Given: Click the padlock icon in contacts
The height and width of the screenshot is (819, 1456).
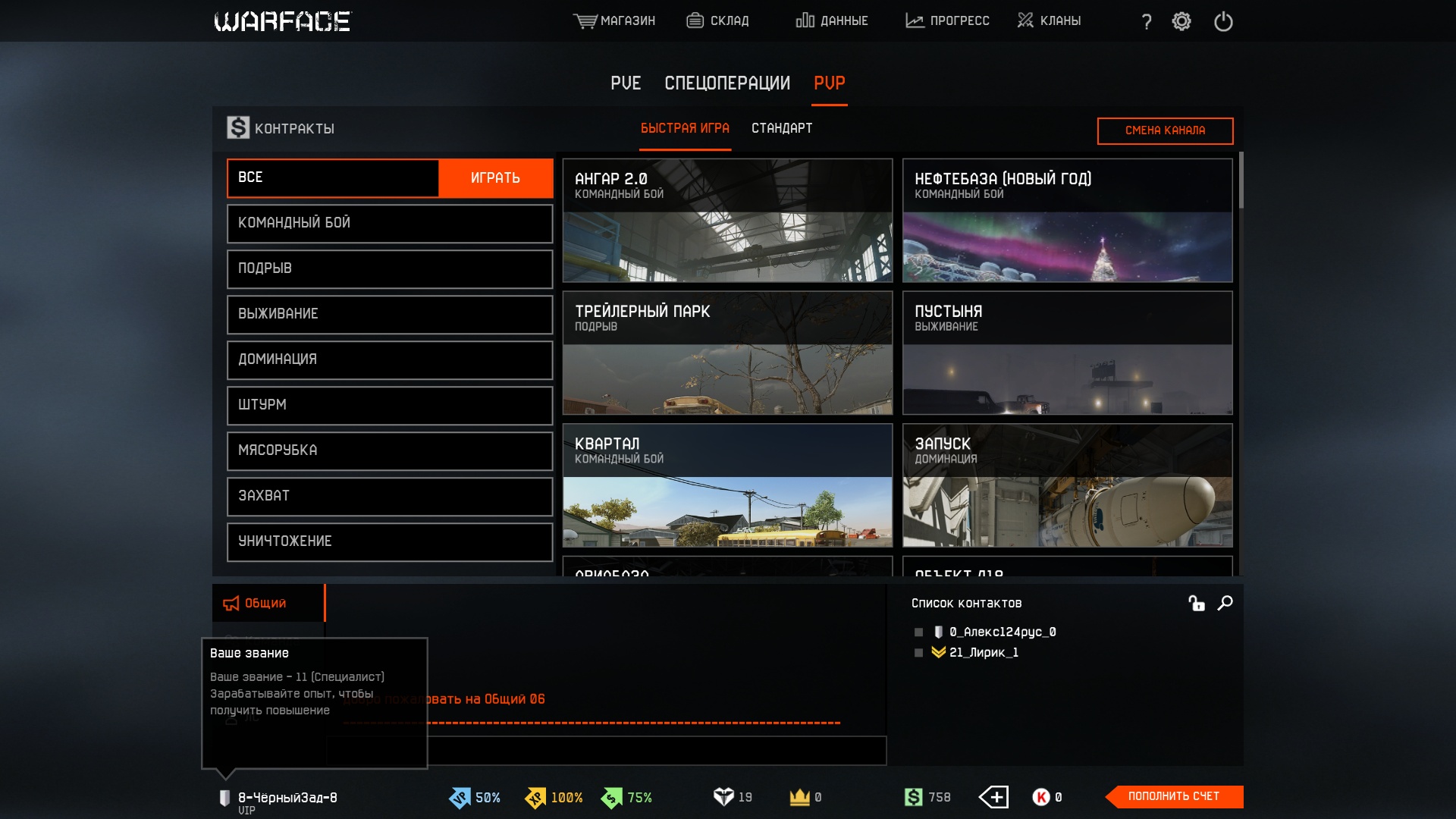Looking at the screenshot, I should [1197, 603].
